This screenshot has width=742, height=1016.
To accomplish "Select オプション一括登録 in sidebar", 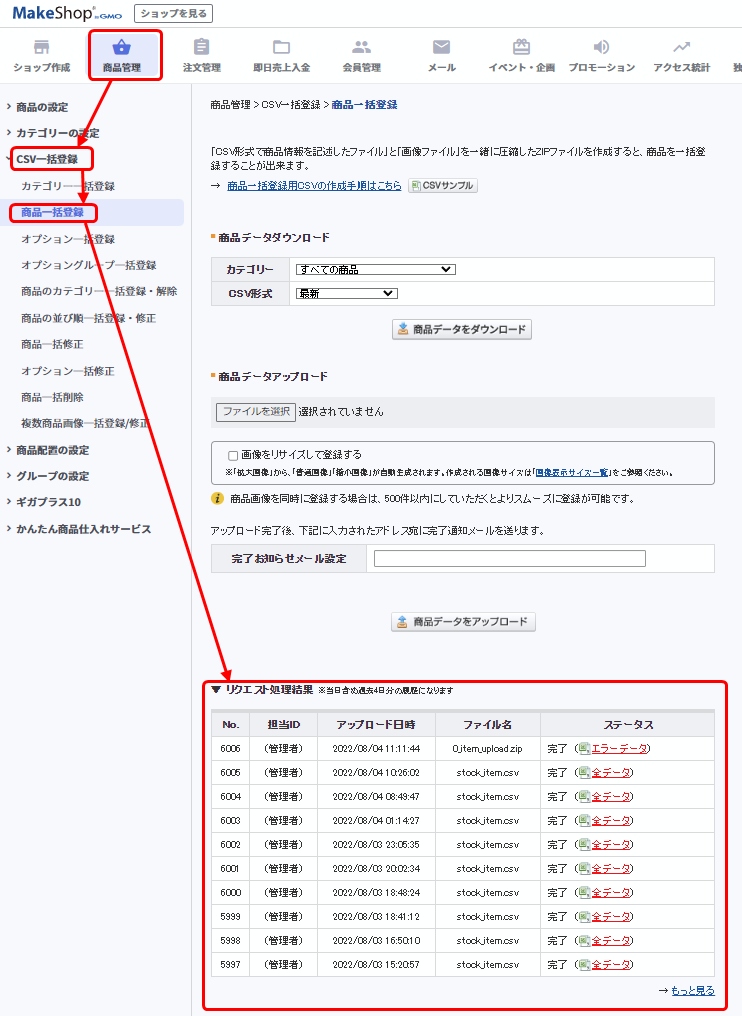I will click(68, 239).
